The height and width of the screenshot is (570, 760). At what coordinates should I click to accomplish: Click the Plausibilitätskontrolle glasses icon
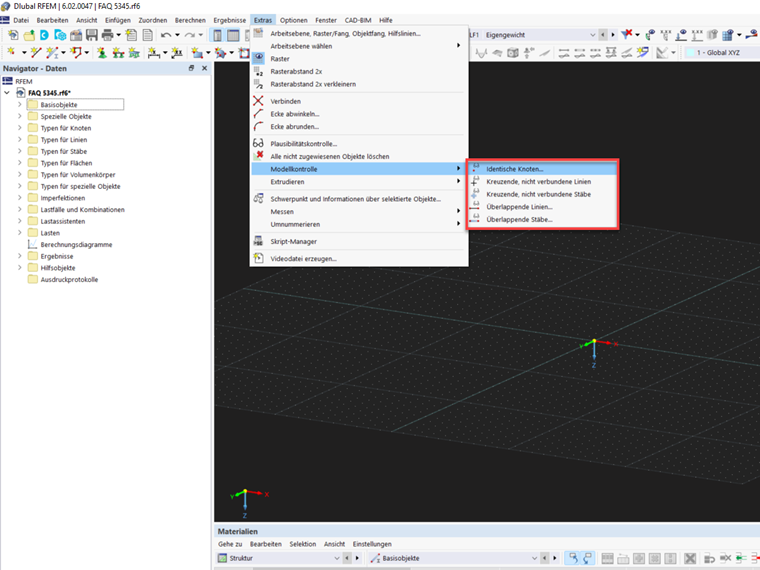coord(258,143)
